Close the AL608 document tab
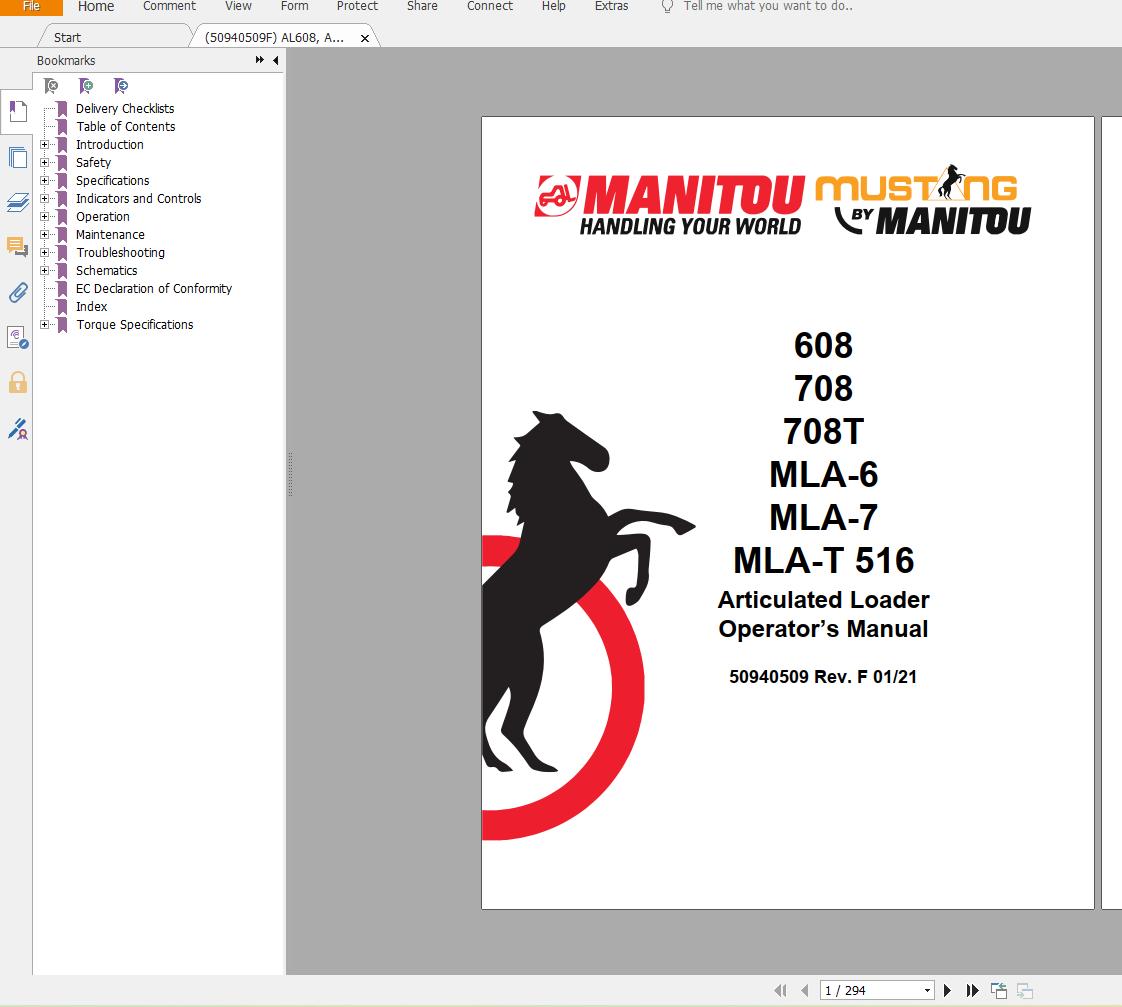Image resolution: width=1122 pixels, height=1007 pixels. (x=365, y=38)
